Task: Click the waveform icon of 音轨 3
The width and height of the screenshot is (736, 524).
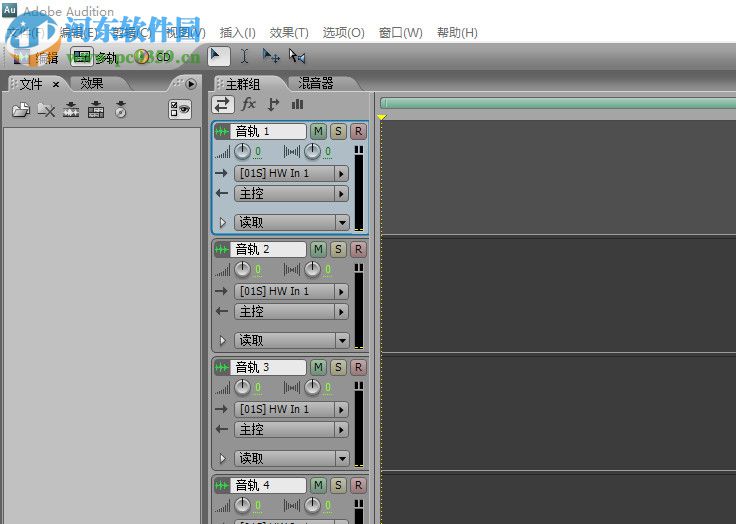Action: (222, 368)
